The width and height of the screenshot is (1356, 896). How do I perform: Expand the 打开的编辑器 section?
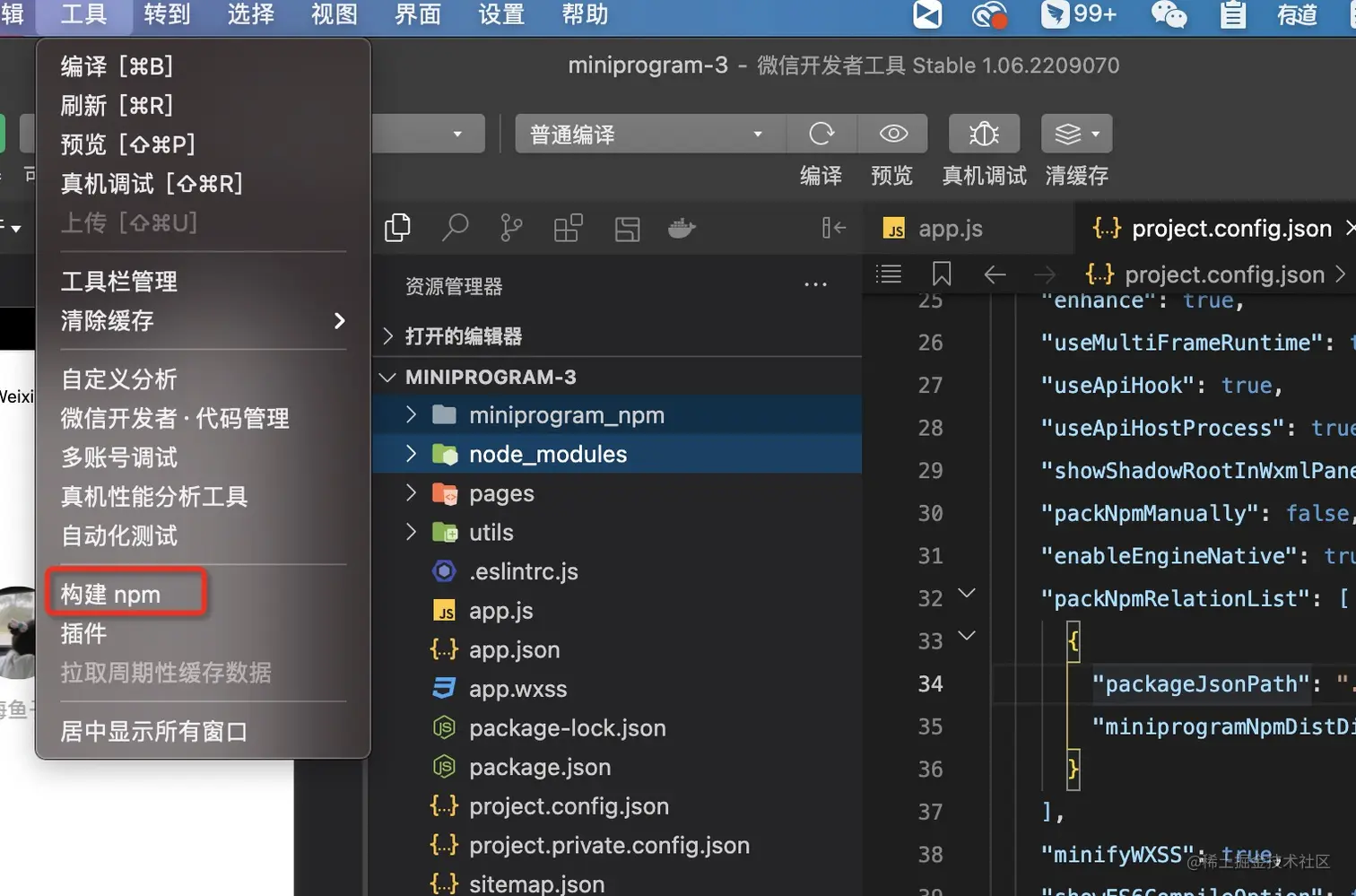tap(619, 336)
